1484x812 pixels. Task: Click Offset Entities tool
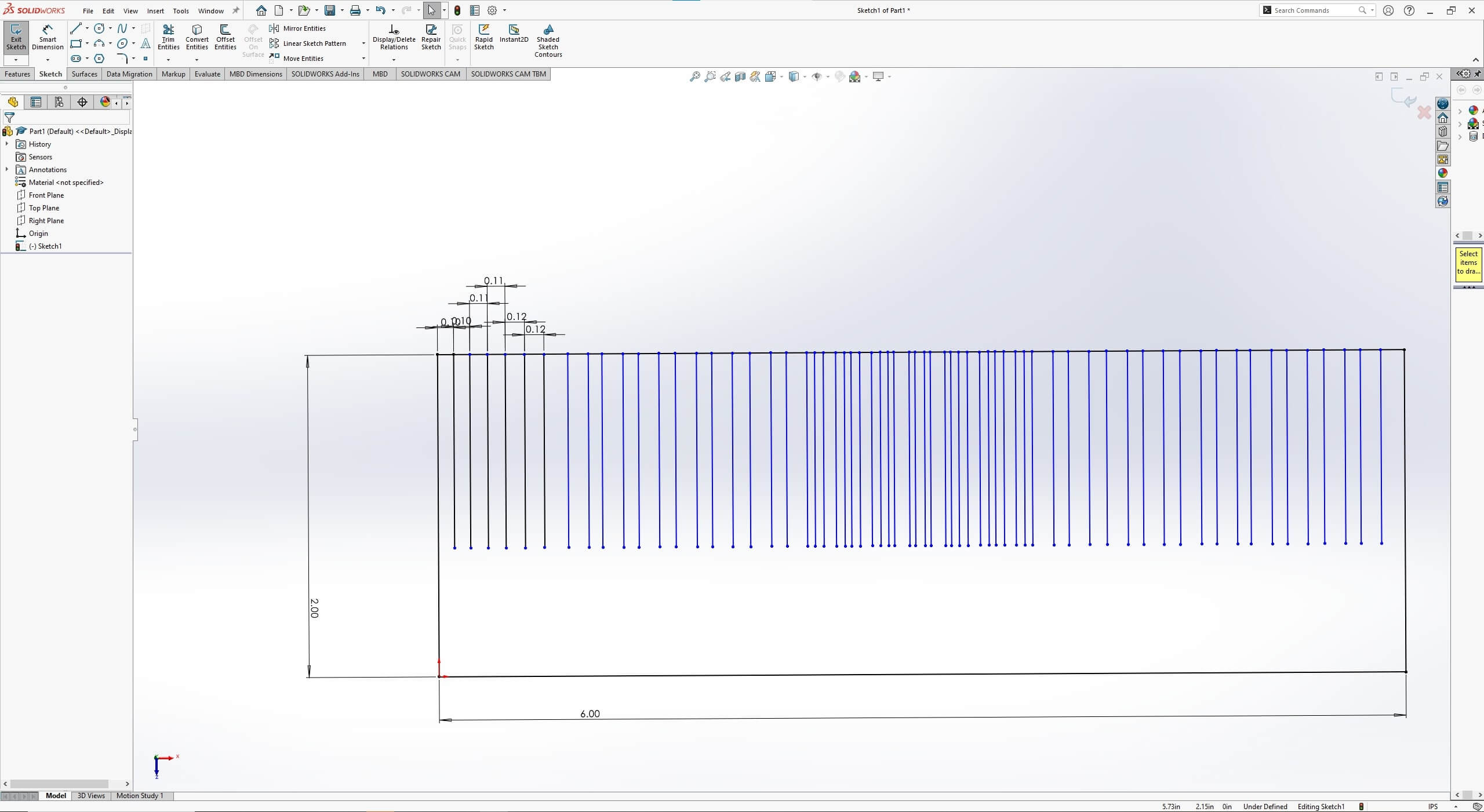(225, 38)
